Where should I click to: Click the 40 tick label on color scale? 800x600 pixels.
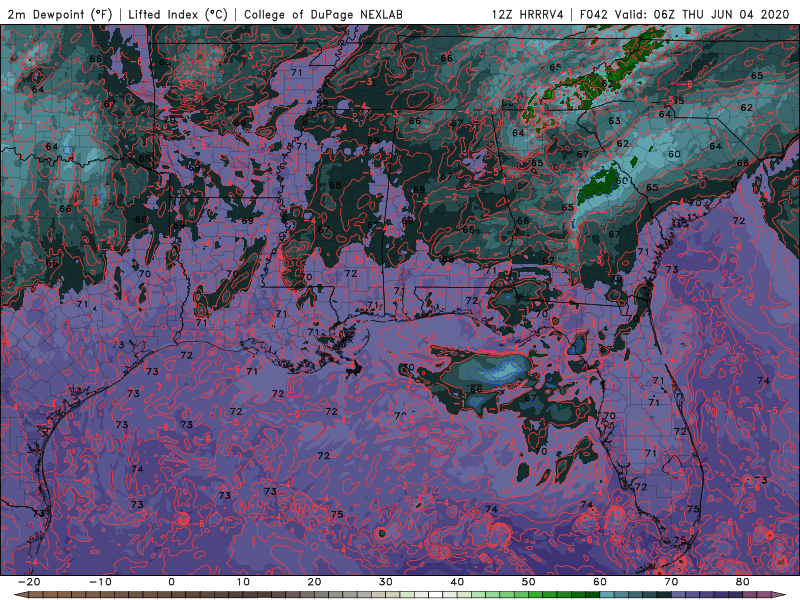(457, 582)
